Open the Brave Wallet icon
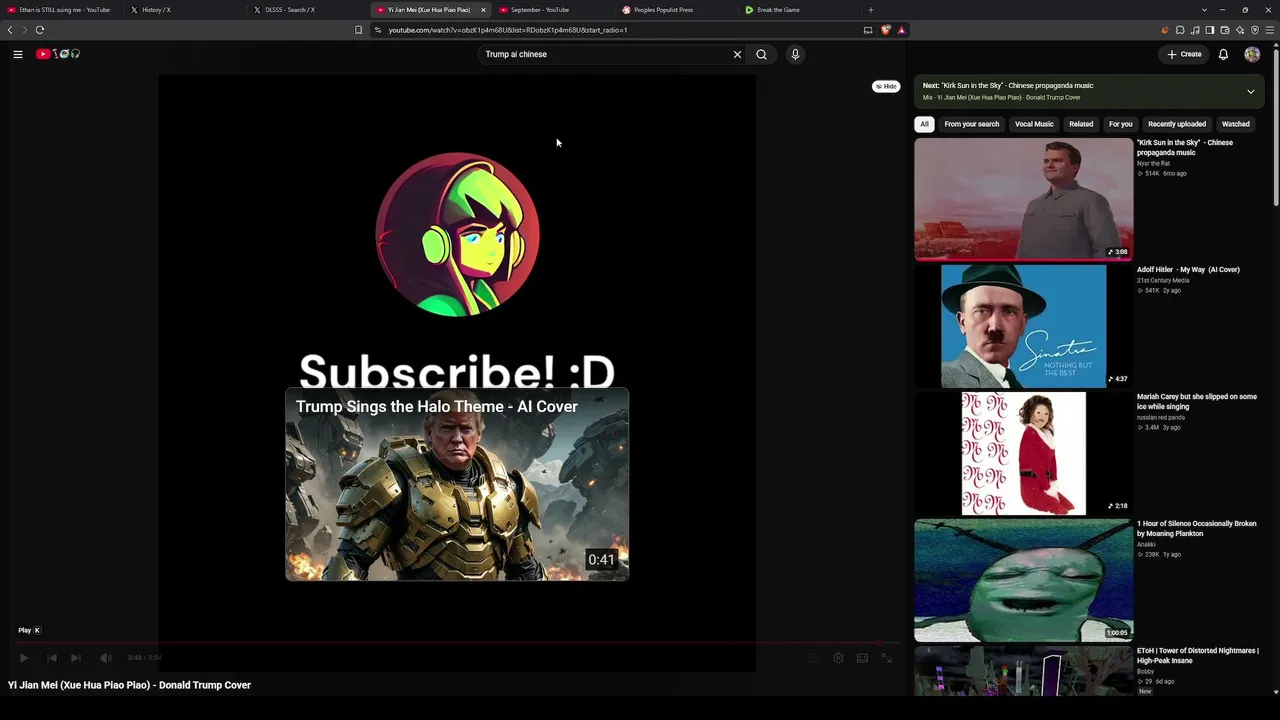 tap(1225, 30)
